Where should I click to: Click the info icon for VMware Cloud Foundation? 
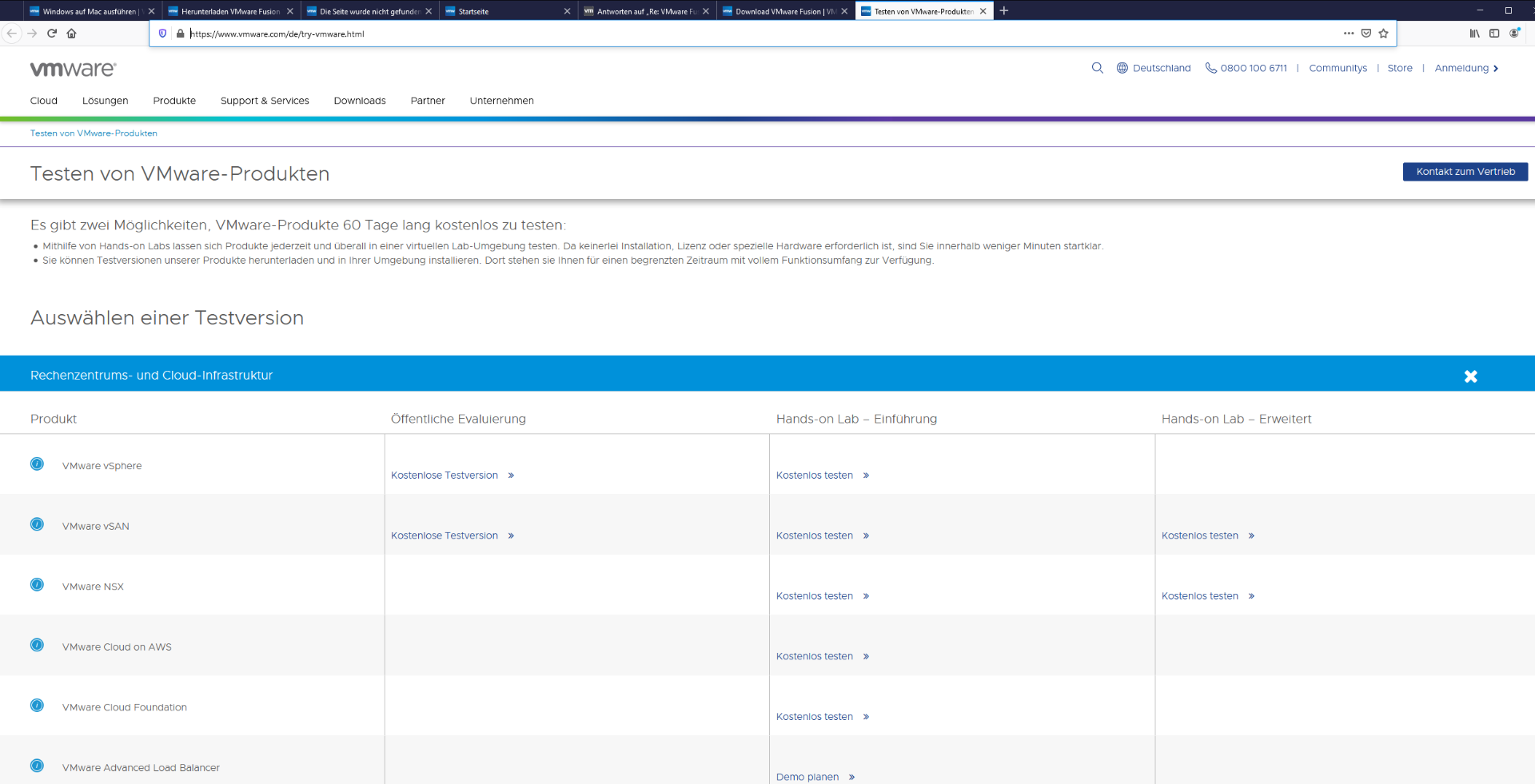pos(37,706)
